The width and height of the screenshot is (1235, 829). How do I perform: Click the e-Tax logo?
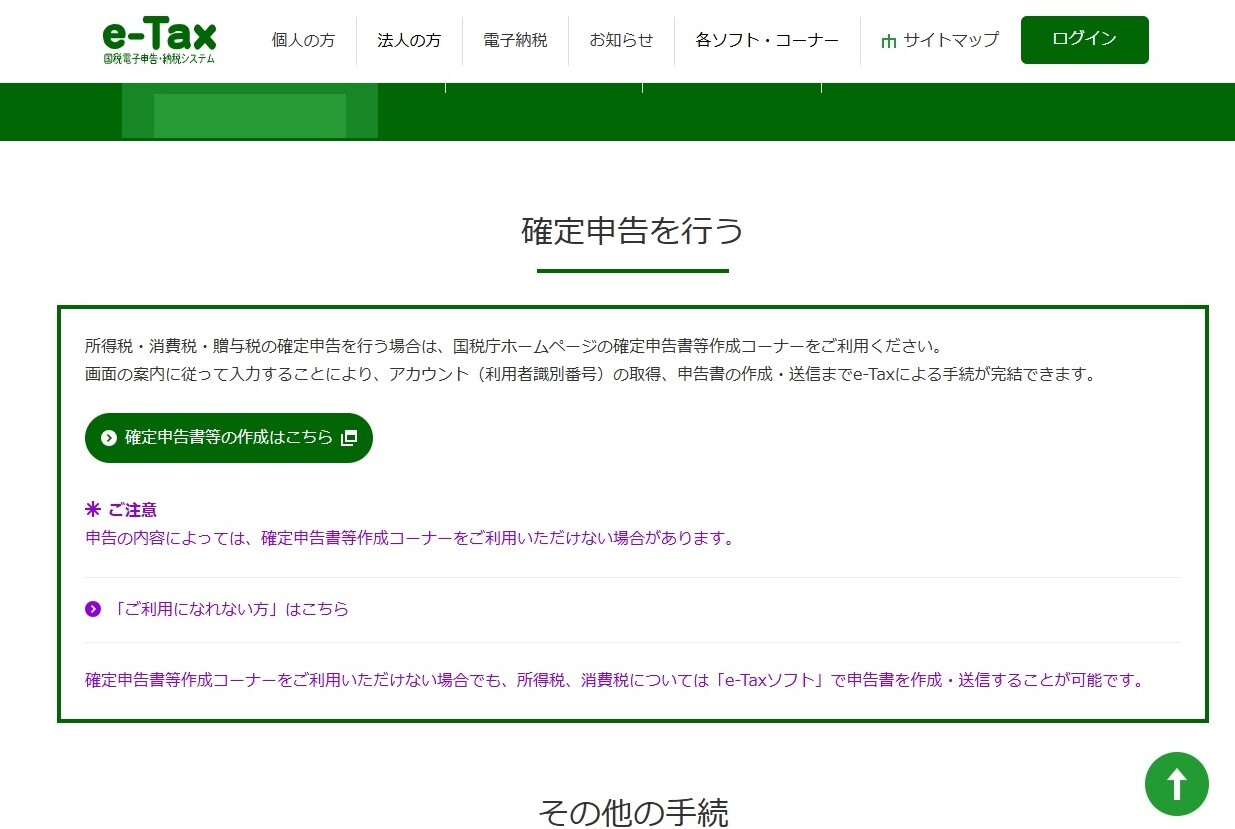click(159, 40)
